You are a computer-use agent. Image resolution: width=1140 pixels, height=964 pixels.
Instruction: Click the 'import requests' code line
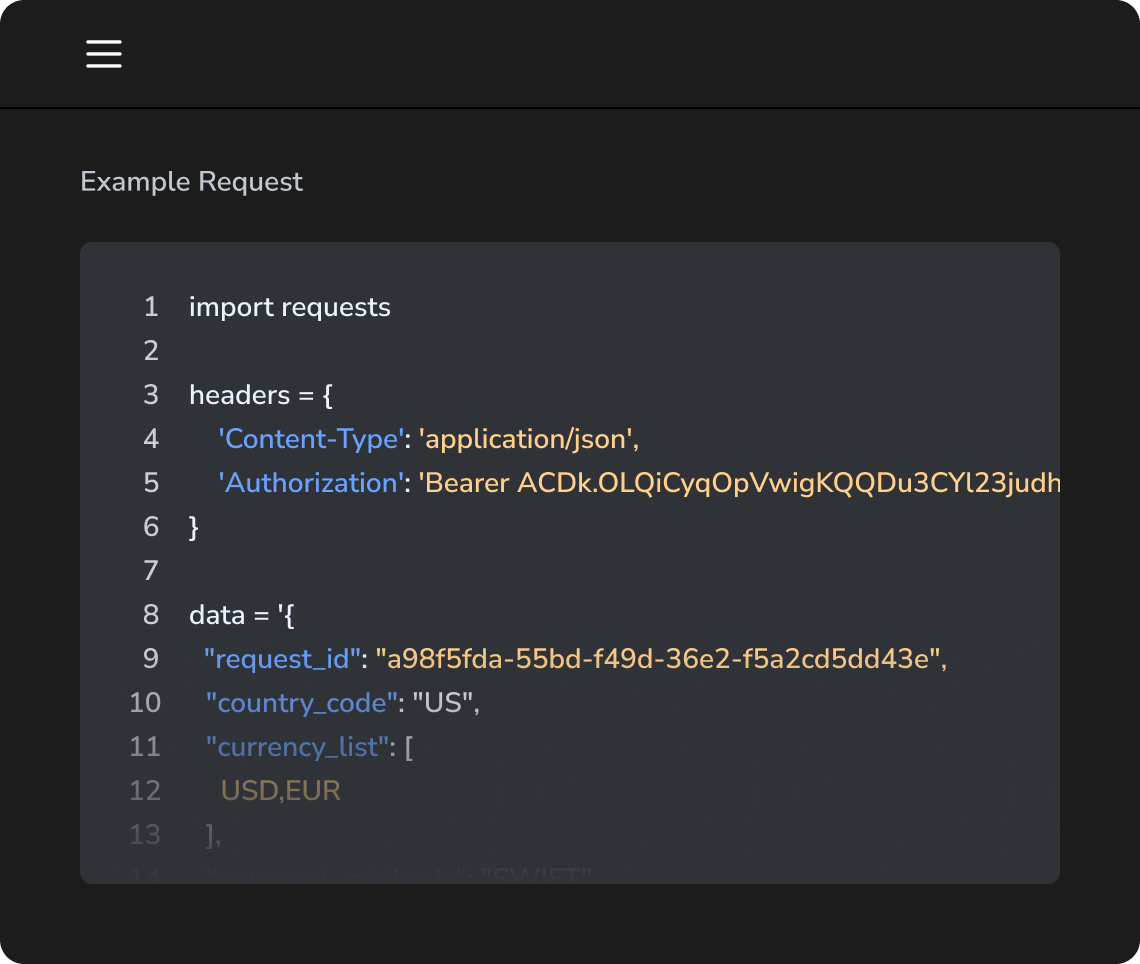click(x=289, y=307)
